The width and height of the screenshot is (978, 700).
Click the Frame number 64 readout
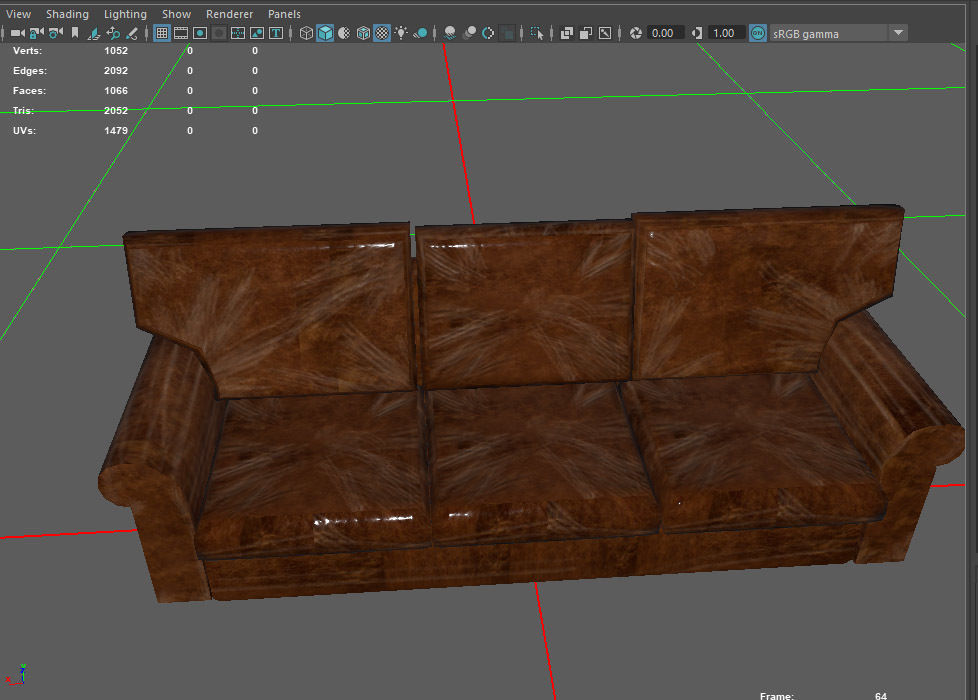(x=881, y=696)
